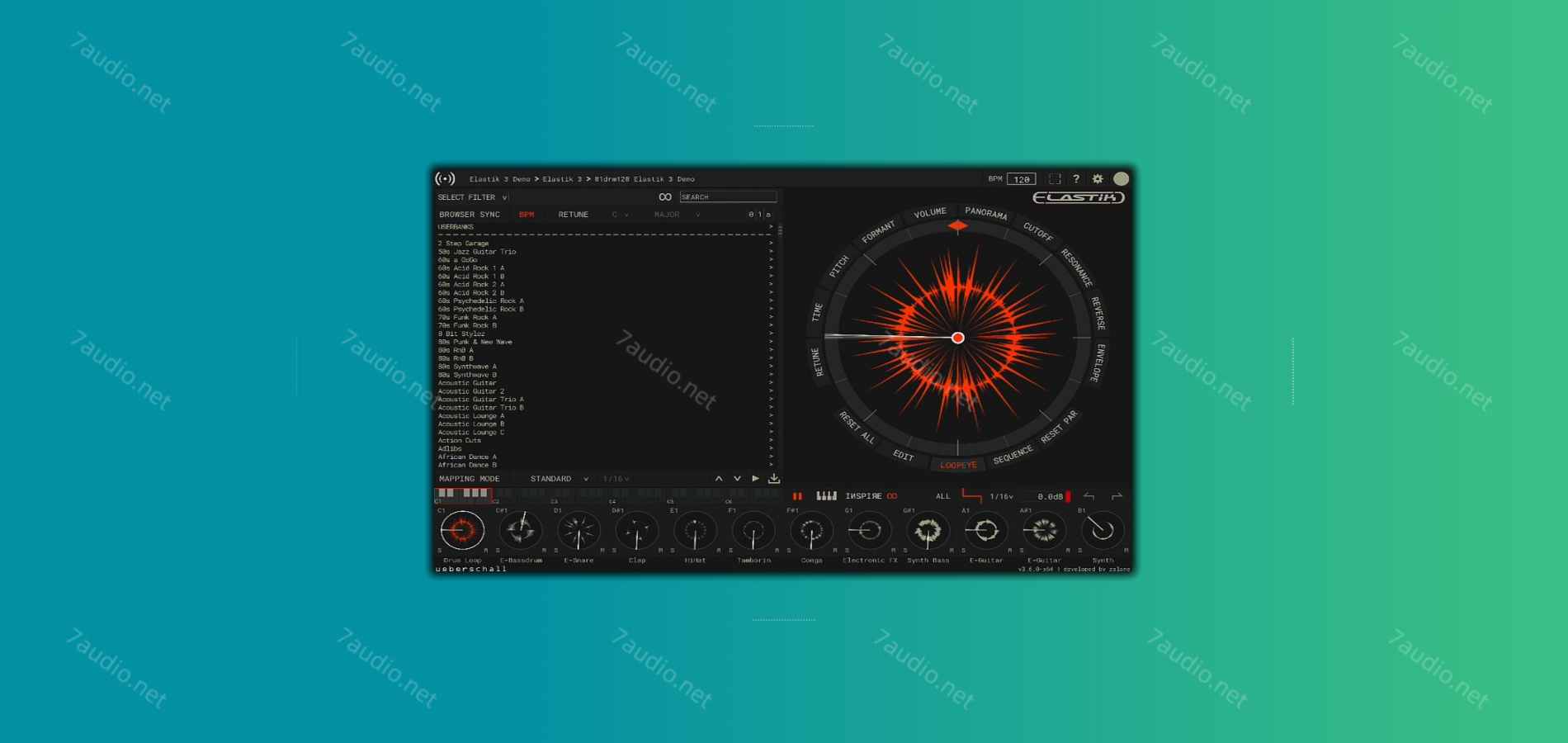Click the redo arrow icon
Image resolution: width=1568 pixels, height=743 pixels.
[x=1117, y=496]
